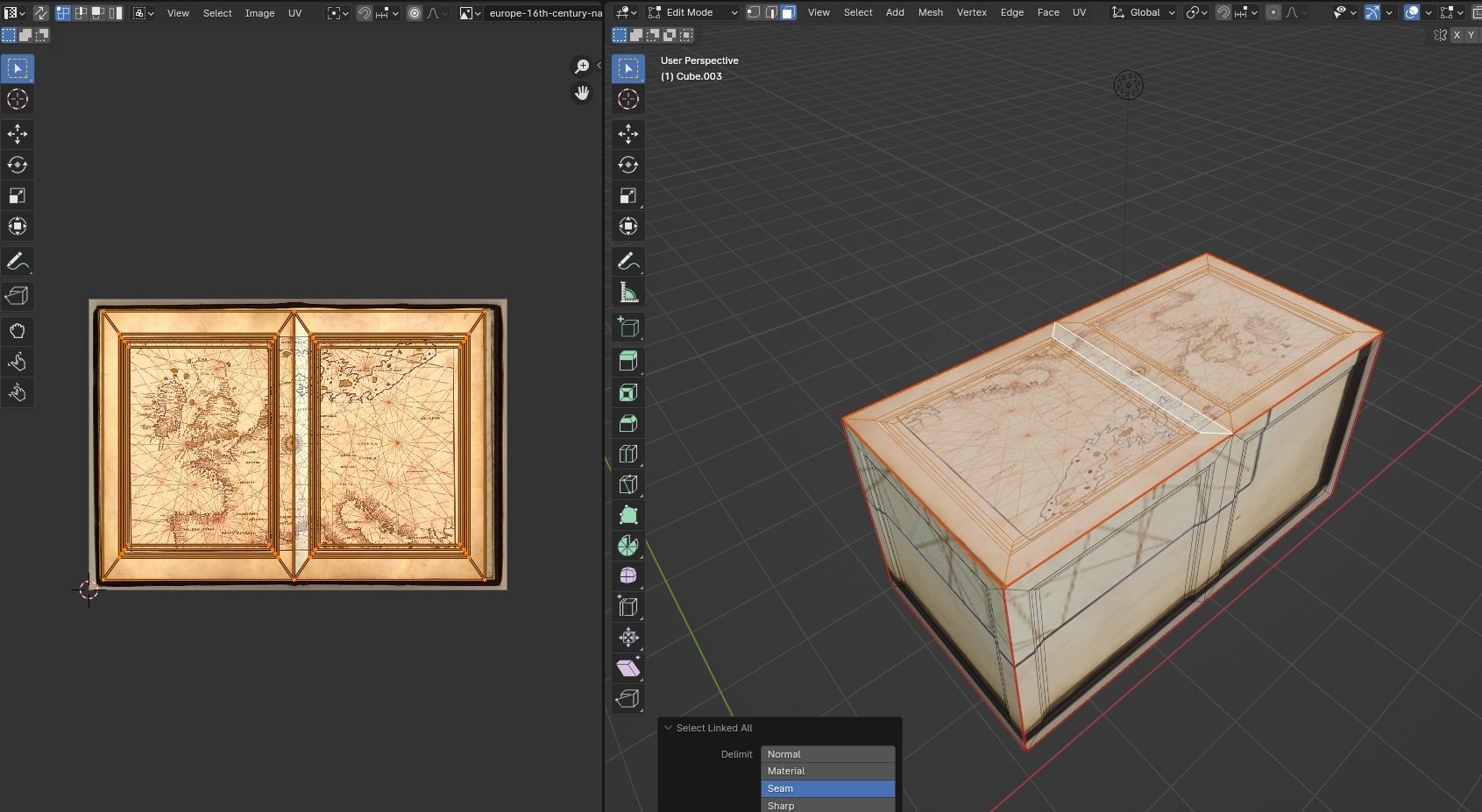The image size is (1482, 812).
Task: Choose Seam delimit option
Action: [x=827, y=788]
